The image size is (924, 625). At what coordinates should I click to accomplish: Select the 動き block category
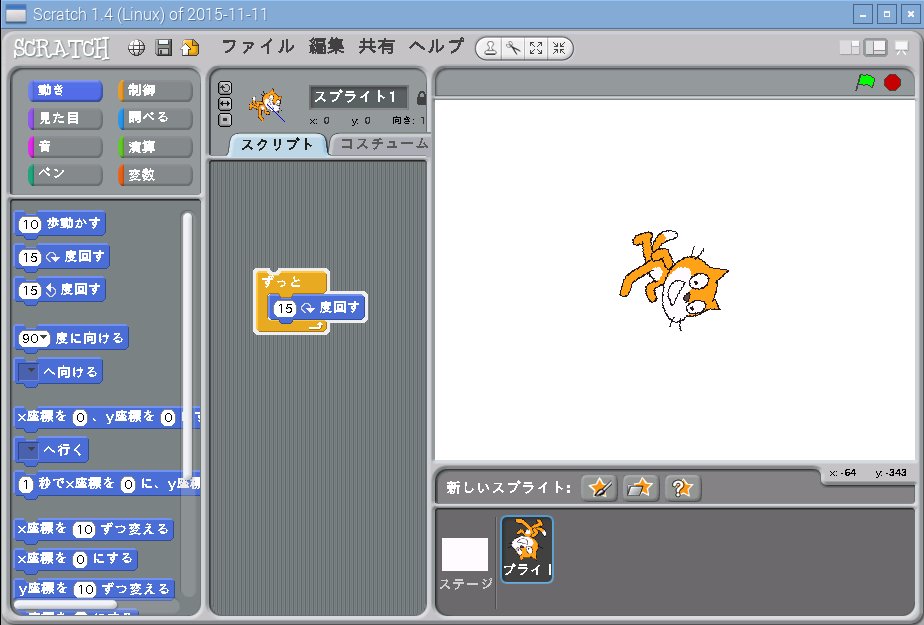(x=65, y=91)
